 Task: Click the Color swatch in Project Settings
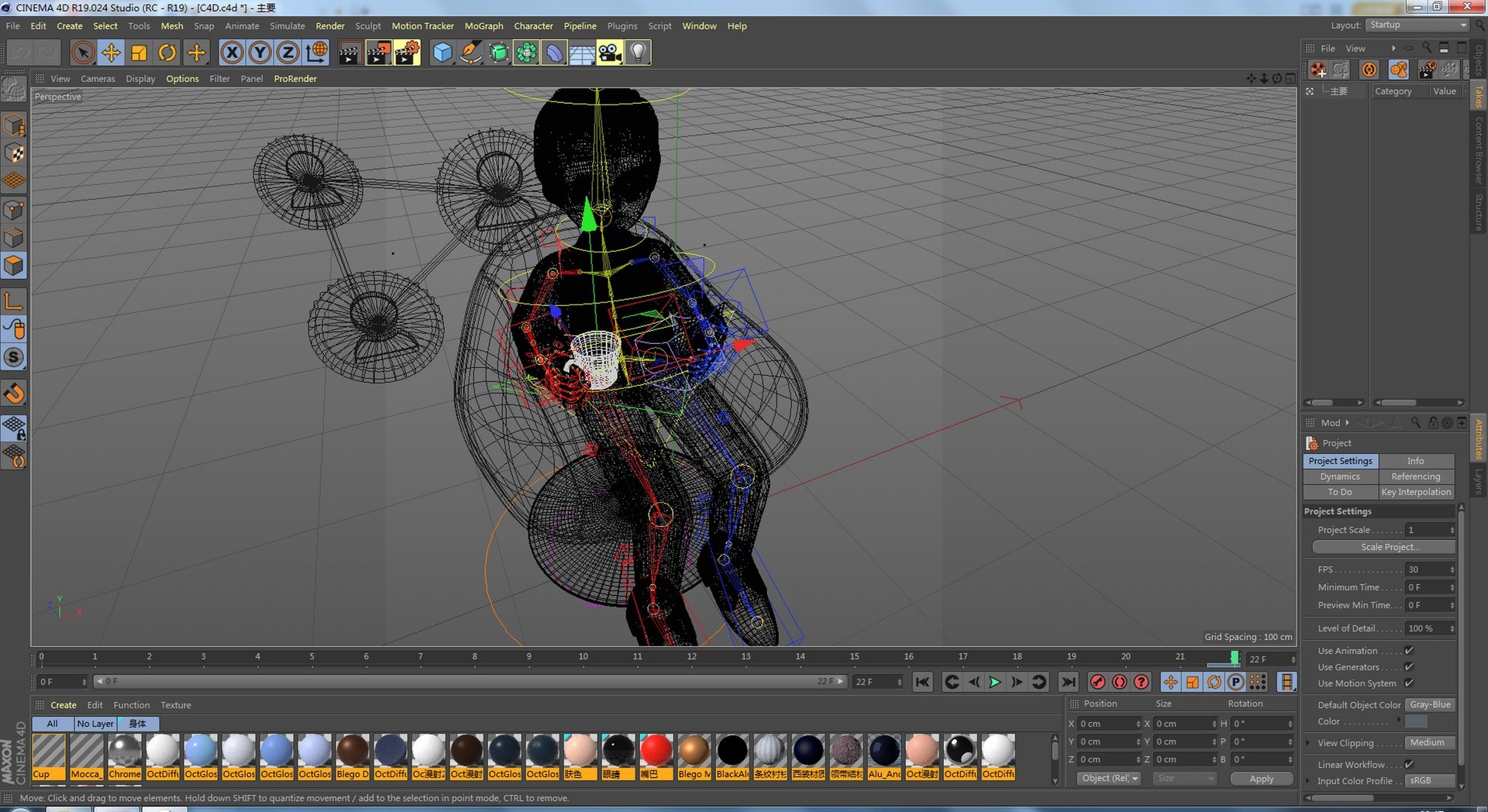pos(1416,721)
